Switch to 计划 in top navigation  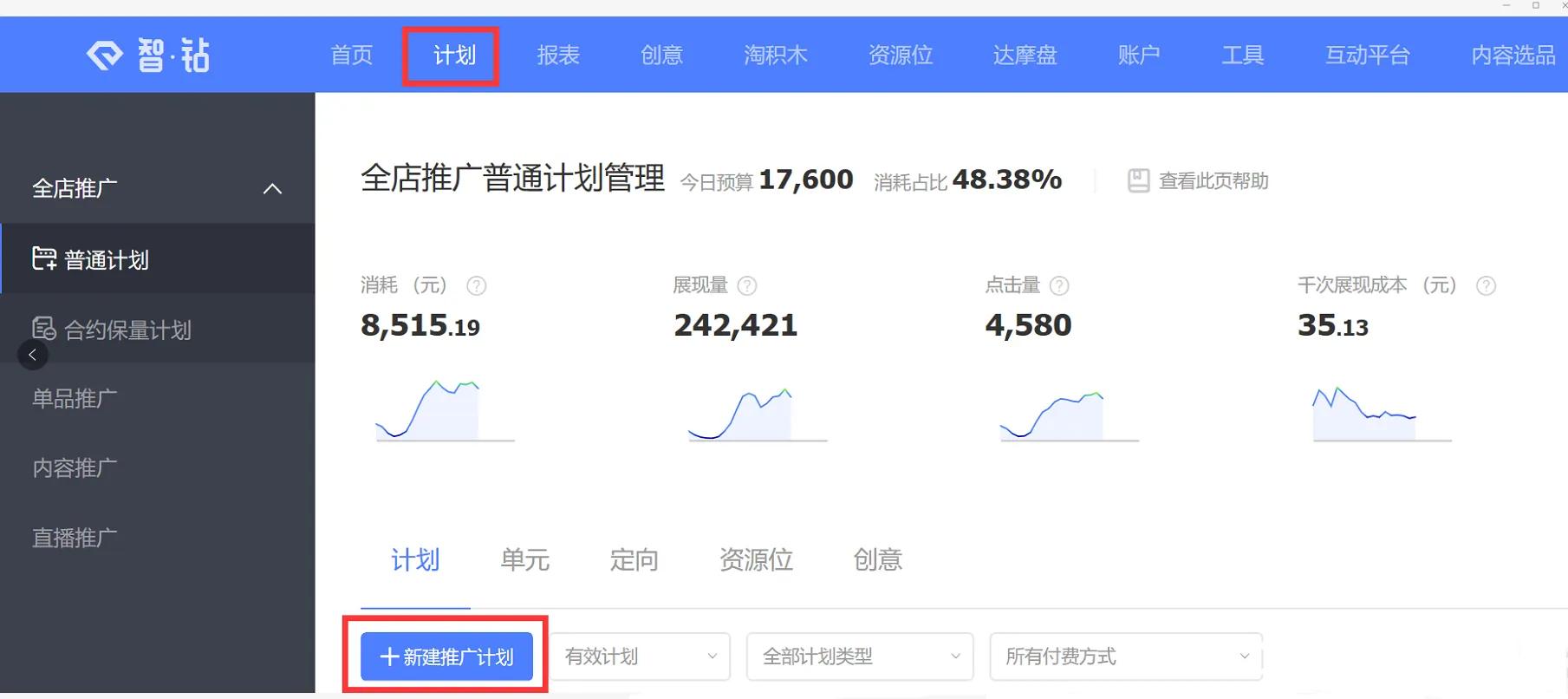(x=454, y=56)
